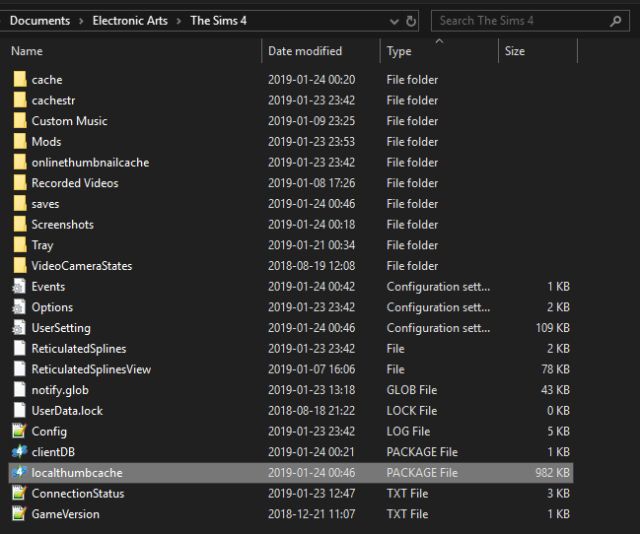Click the Events file name
The image size is (640, 534).
(48, 287)
